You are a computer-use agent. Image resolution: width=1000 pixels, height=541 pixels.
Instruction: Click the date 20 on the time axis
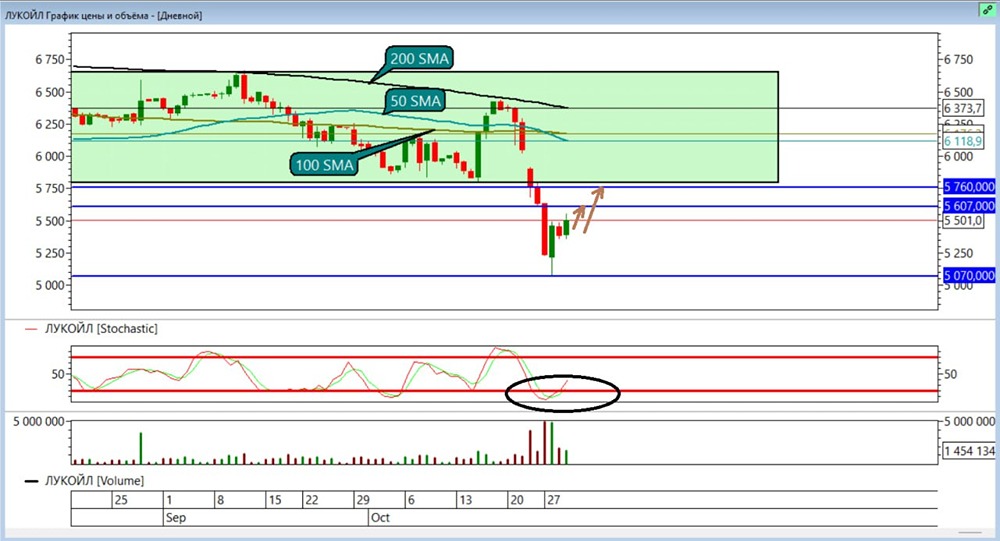click(x=517, y=500)
